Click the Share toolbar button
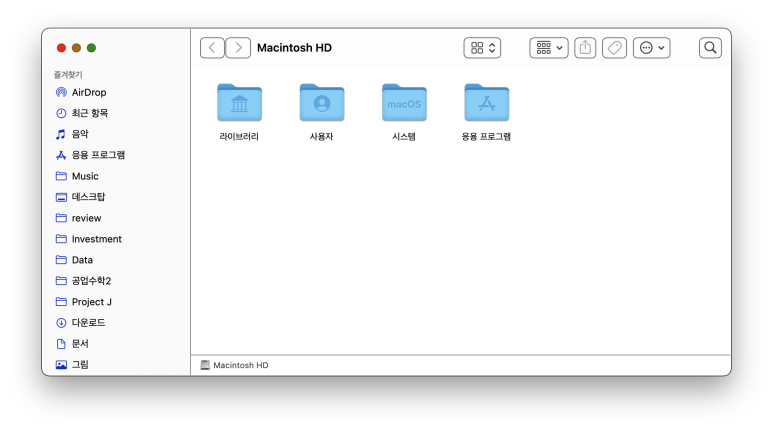Image resolution: width=773 pixels, height=431 pixels. (585, 48)
